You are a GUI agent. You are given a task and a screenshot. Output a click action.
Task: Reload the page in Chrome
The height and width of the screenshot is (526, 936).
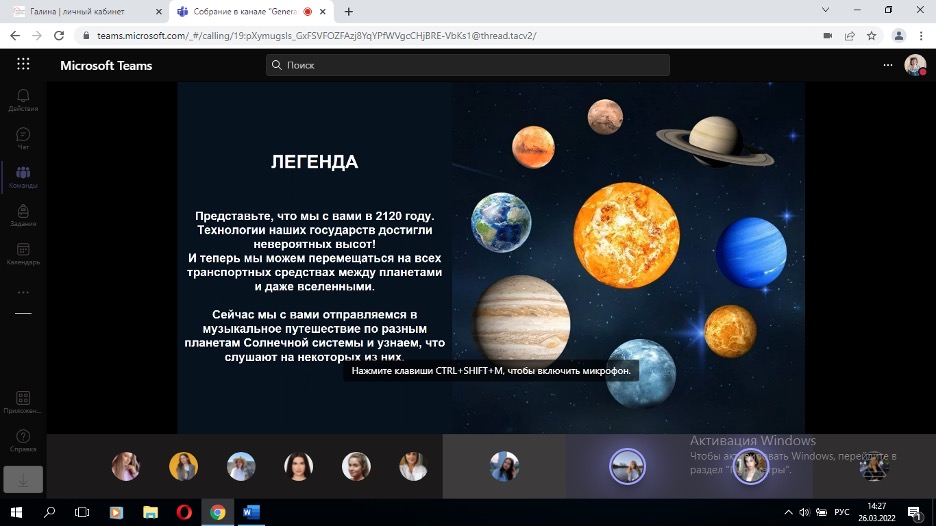[59, 35]
